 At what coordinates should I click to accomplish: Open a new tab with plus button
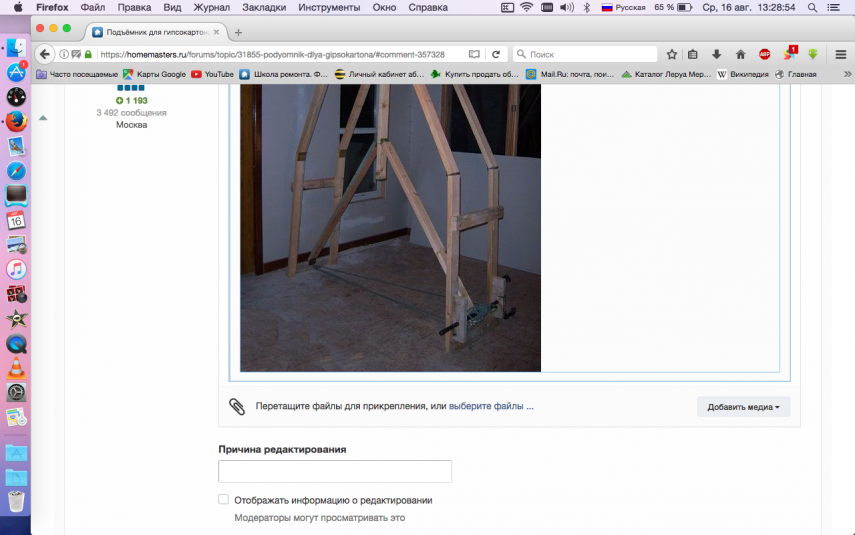click(238, 32)
